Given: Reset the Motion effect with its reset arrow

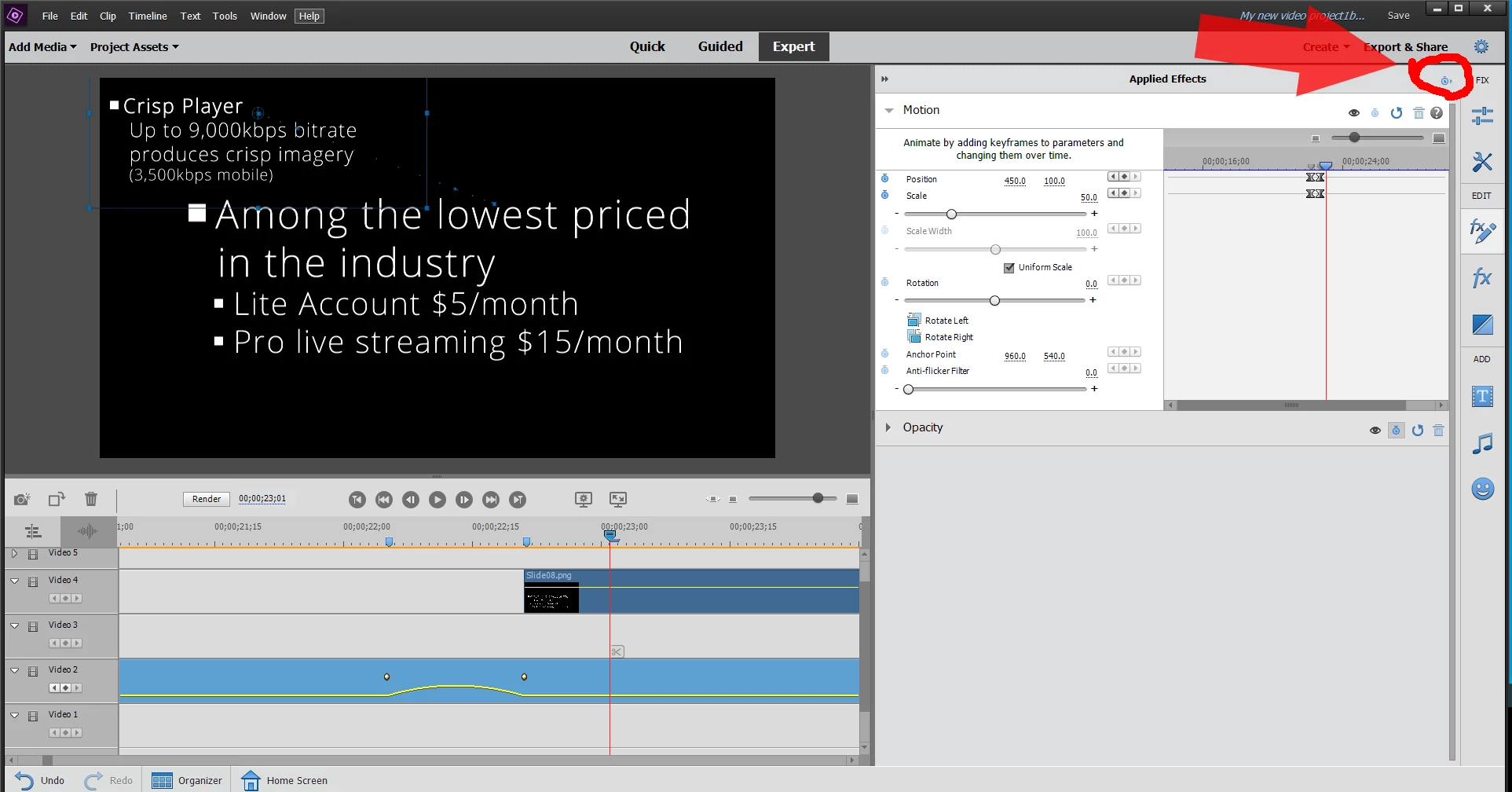Looking at the screenshot, I should coord(1397,113).
